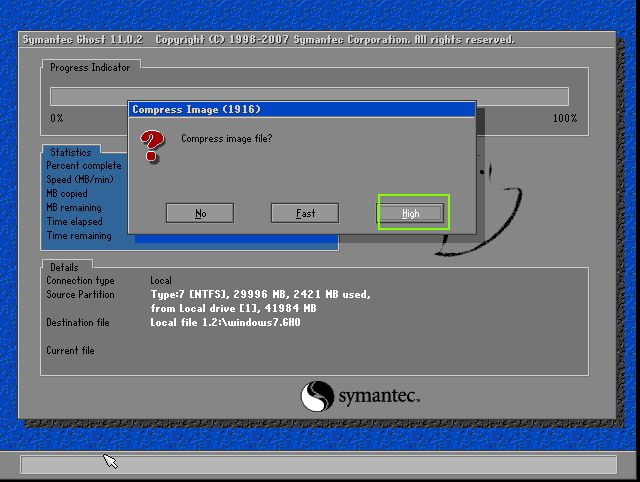640x482 pixels.
Task: Click the 'MB copied' statistic label
Action: tap(67, 193)
